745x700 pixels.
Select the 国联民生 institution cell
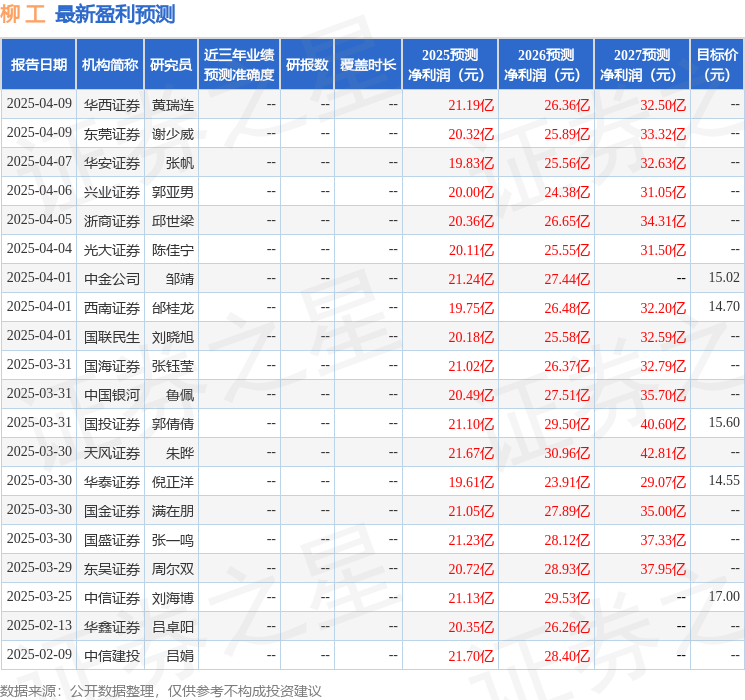click(x=112, y=337)
